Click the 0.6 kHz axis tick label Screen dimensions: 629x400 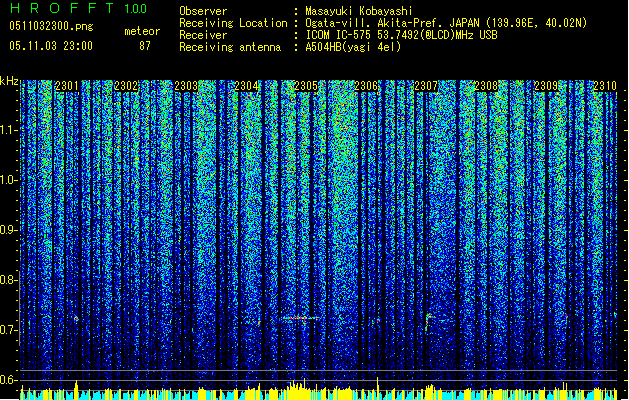pos(9,380)
